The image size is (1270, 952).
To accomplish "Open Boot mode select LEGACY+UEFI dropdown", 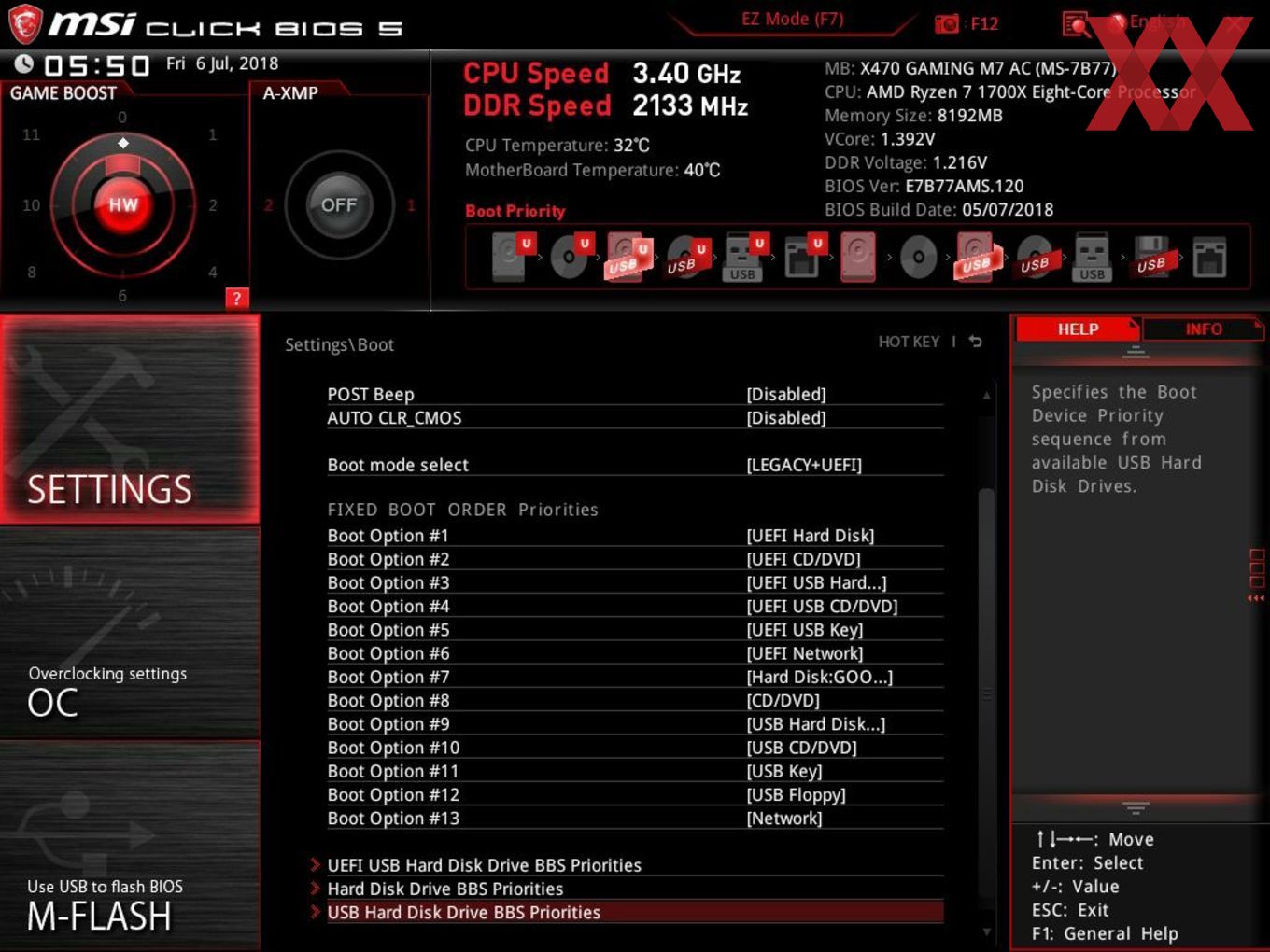I will [x=804, y=465].
